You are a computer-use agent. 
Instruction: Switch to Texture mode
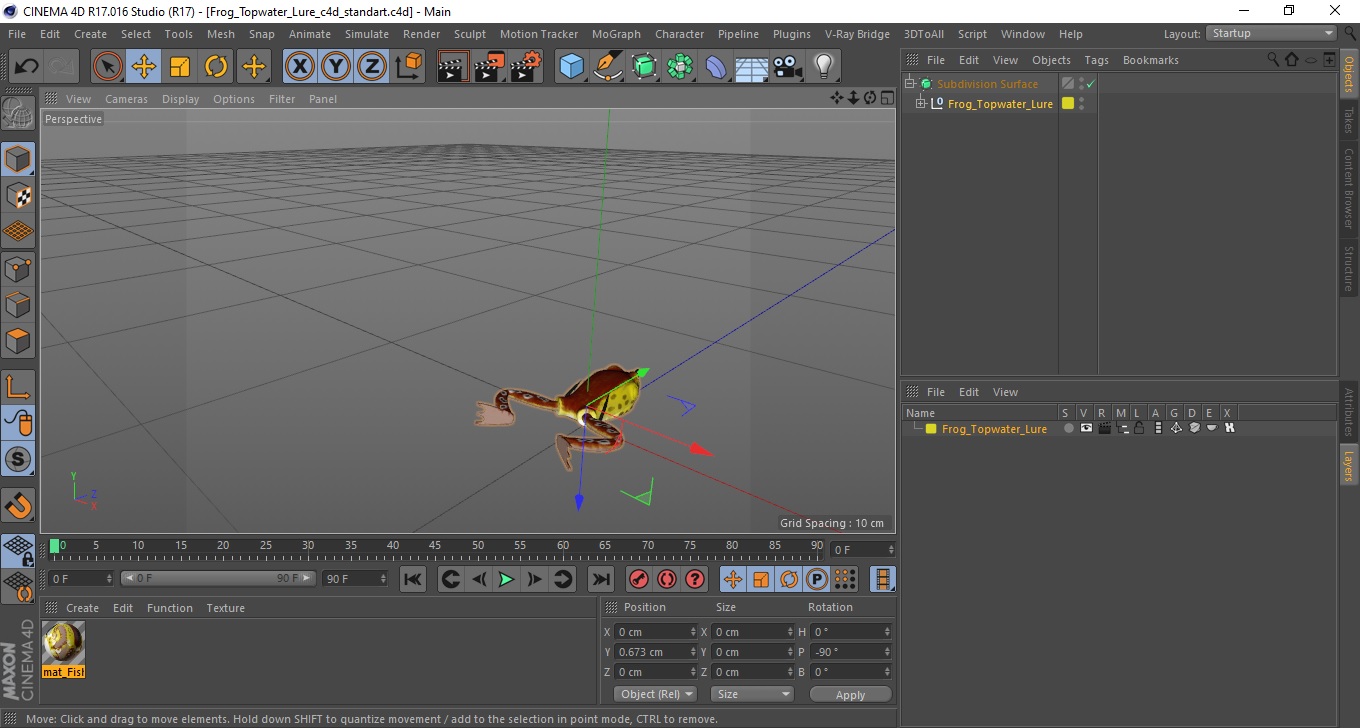[18, 195]
